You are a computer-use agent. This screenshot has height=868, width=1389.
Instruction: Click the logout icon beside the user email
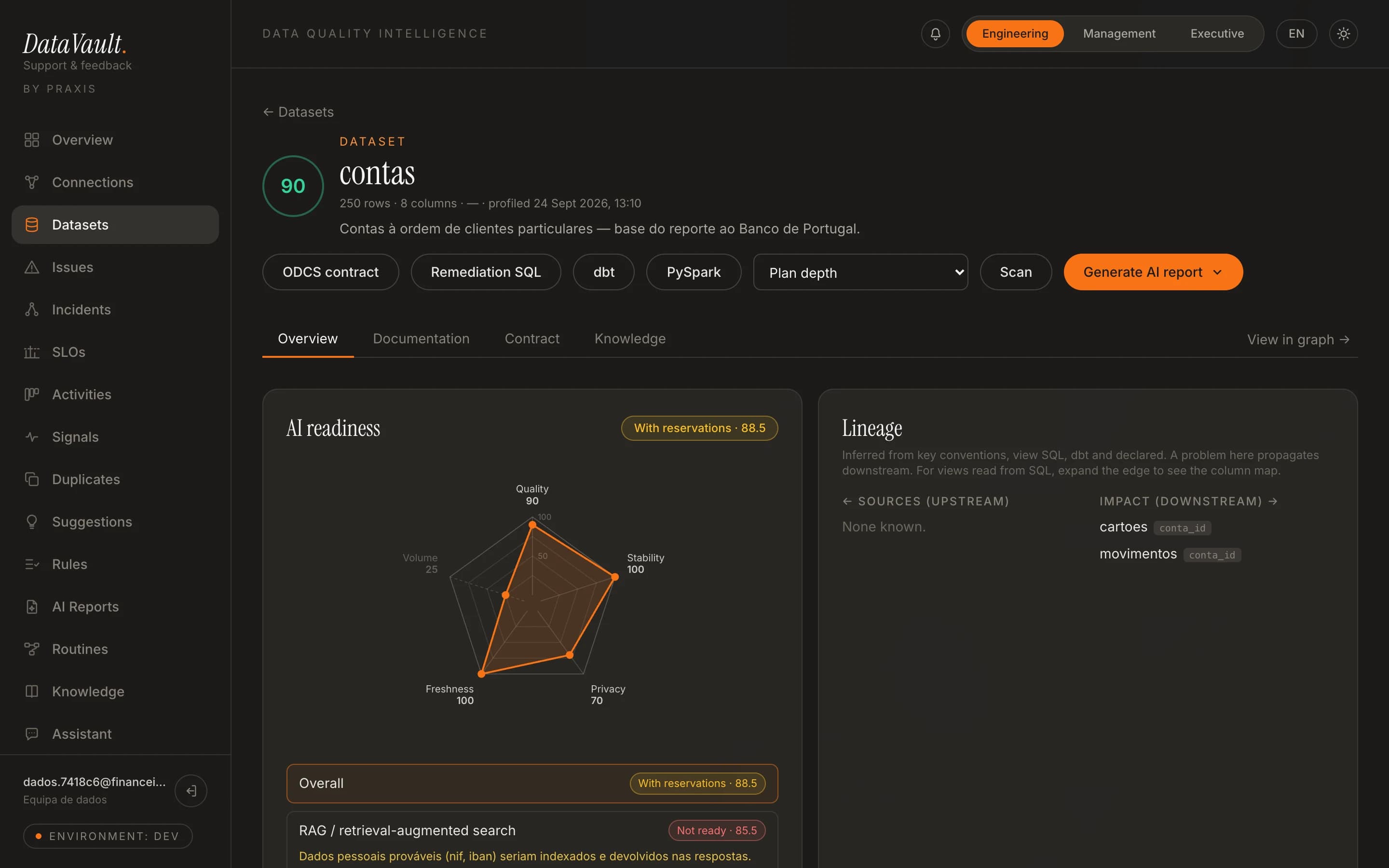click(x=191, y=790)
